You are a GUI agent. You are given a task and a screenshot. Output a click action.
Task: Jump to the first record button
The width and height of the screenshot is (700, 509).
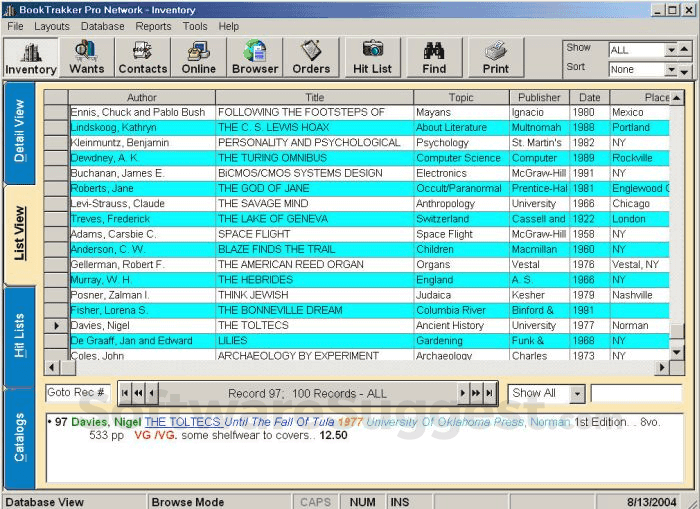(125, 393)
